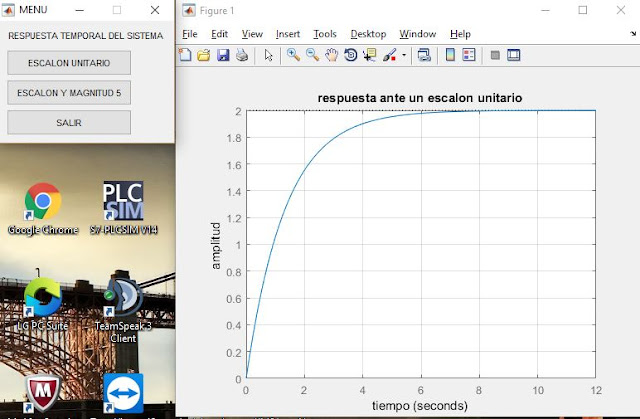Click the Link Plot toolbar icon

click(424, 55)
